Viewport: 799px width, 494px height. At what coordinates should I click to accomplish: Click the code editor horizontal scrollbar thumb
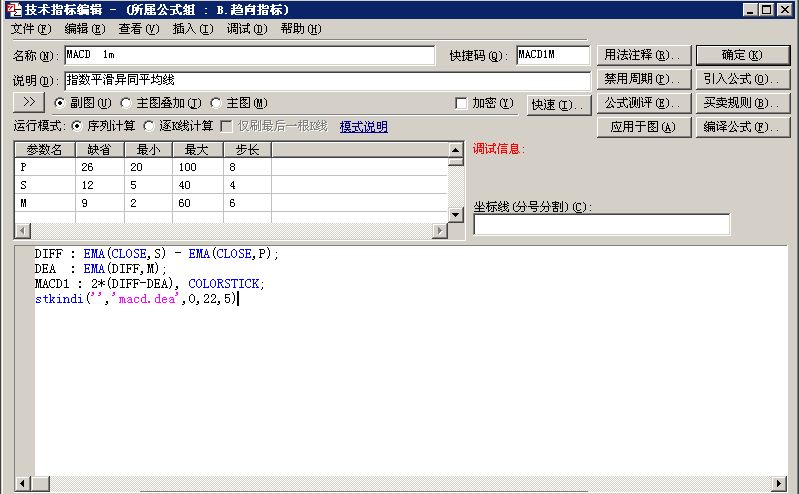point(40,483)
